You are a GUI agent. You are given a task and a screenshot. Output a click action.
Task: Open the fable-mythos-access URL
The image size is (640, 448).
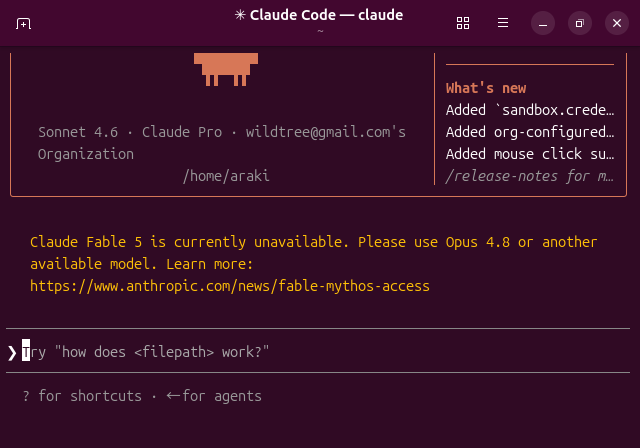230,286
